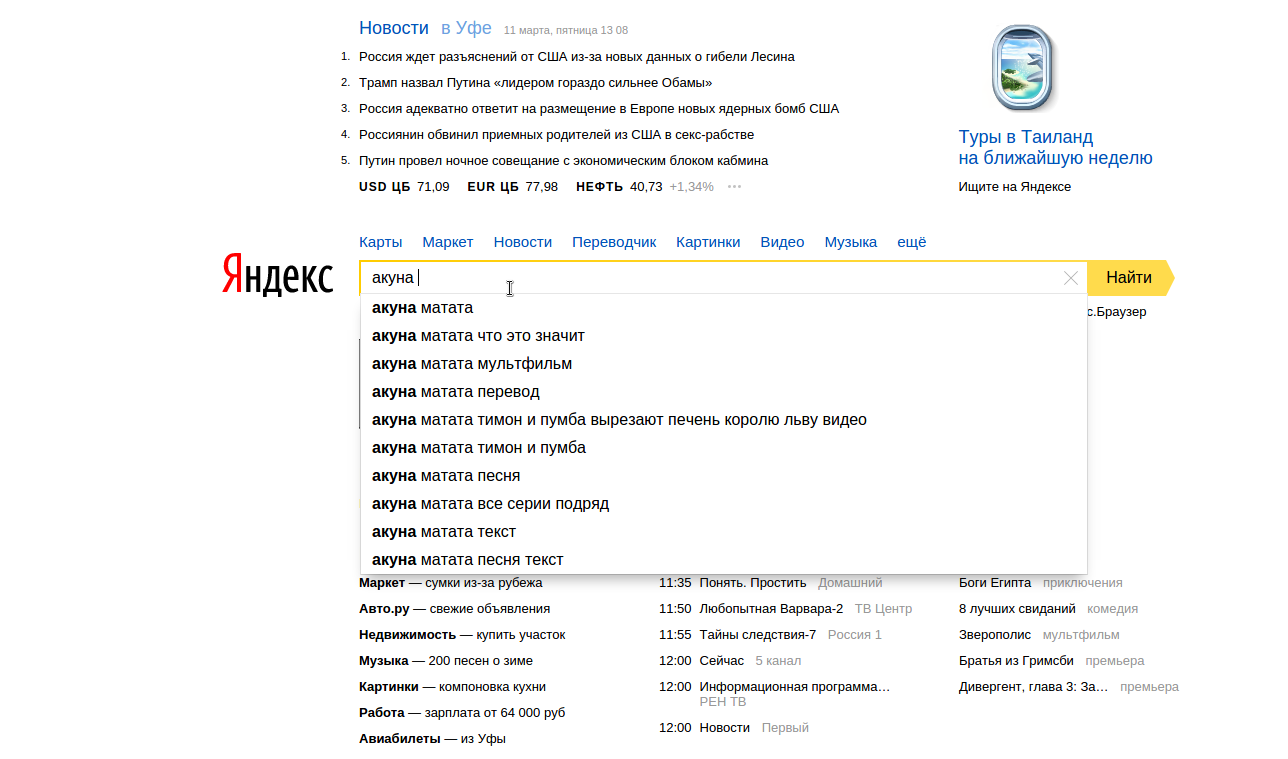Open TV listing 'Сейчас' on 5 канал
Screen dimensions: 1288x759
click(722, 661)
